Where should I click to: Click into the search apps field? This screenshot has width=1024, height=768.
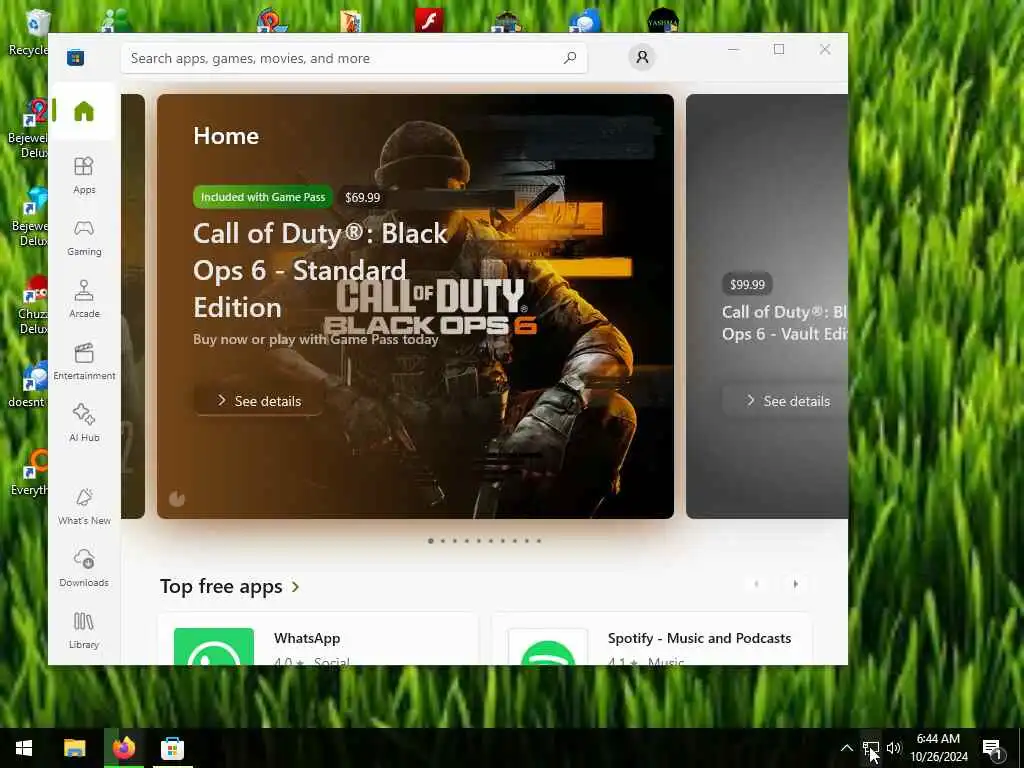coord(353,58)
